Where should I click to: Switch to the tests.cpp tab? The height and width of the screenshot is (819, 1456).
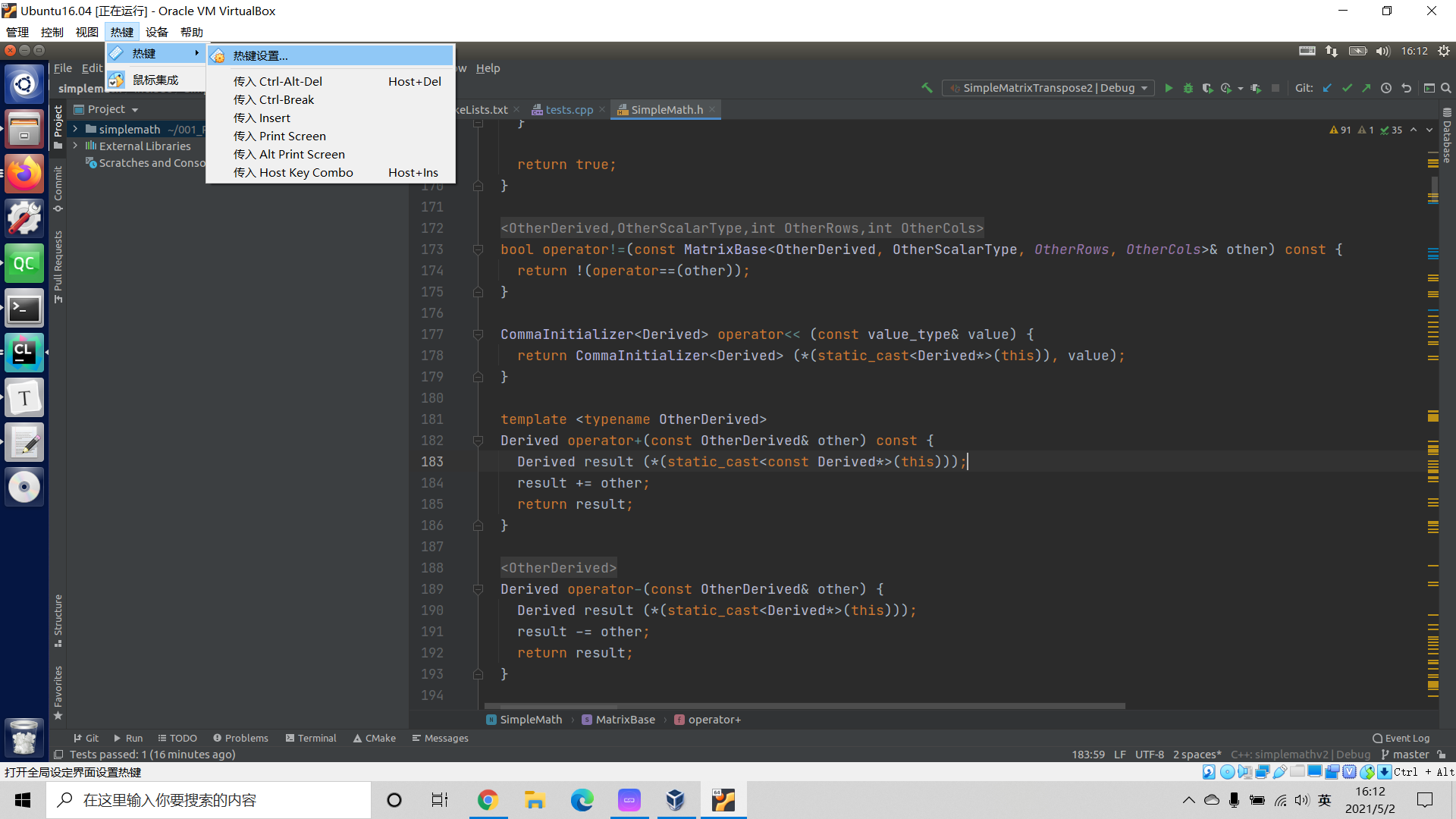point(569,110)
